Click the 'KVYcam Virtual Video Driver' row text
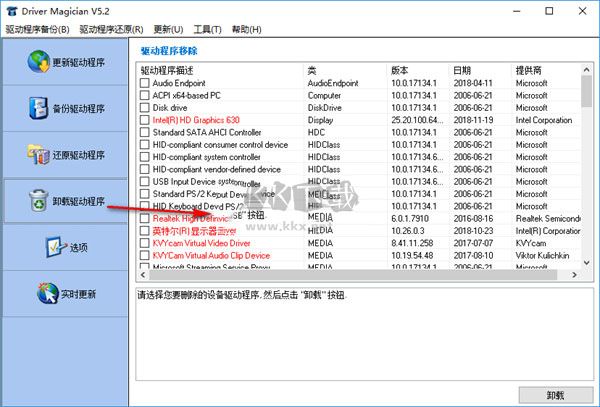600x407 pixels. tap(201, 243)
